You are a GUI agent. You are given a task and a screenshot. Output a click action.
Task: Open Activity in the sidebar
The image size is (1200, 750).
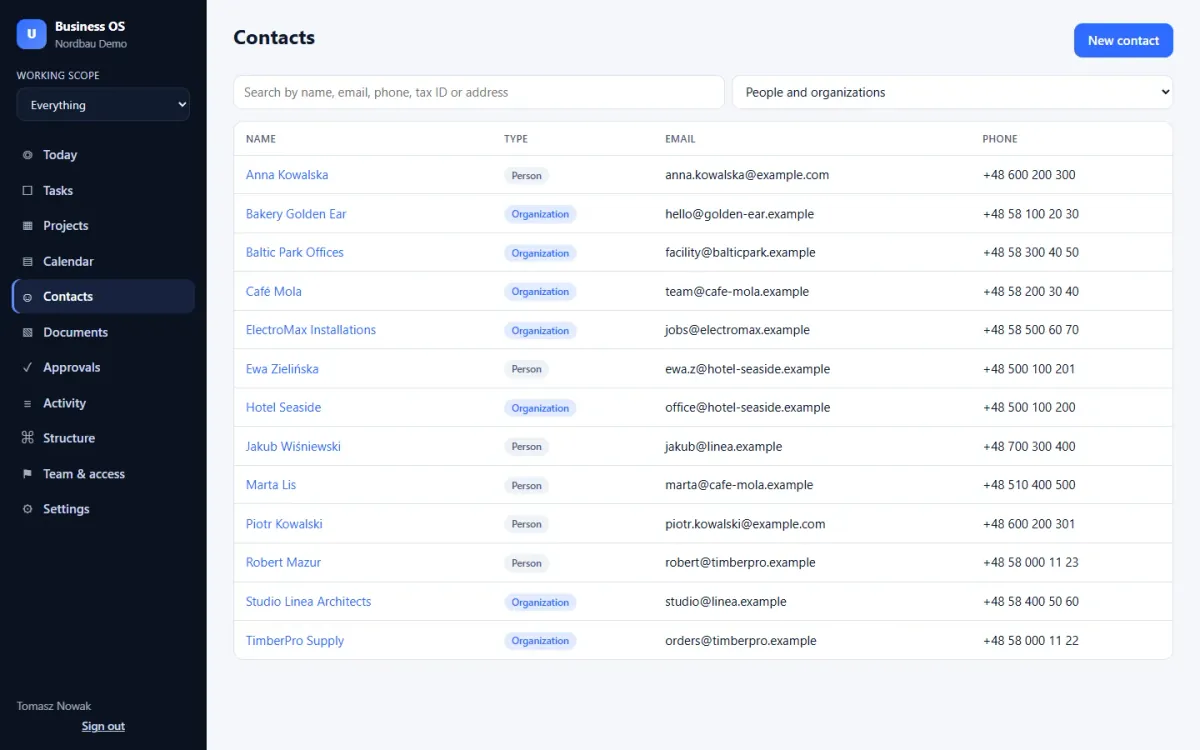[x=103, y=403]
